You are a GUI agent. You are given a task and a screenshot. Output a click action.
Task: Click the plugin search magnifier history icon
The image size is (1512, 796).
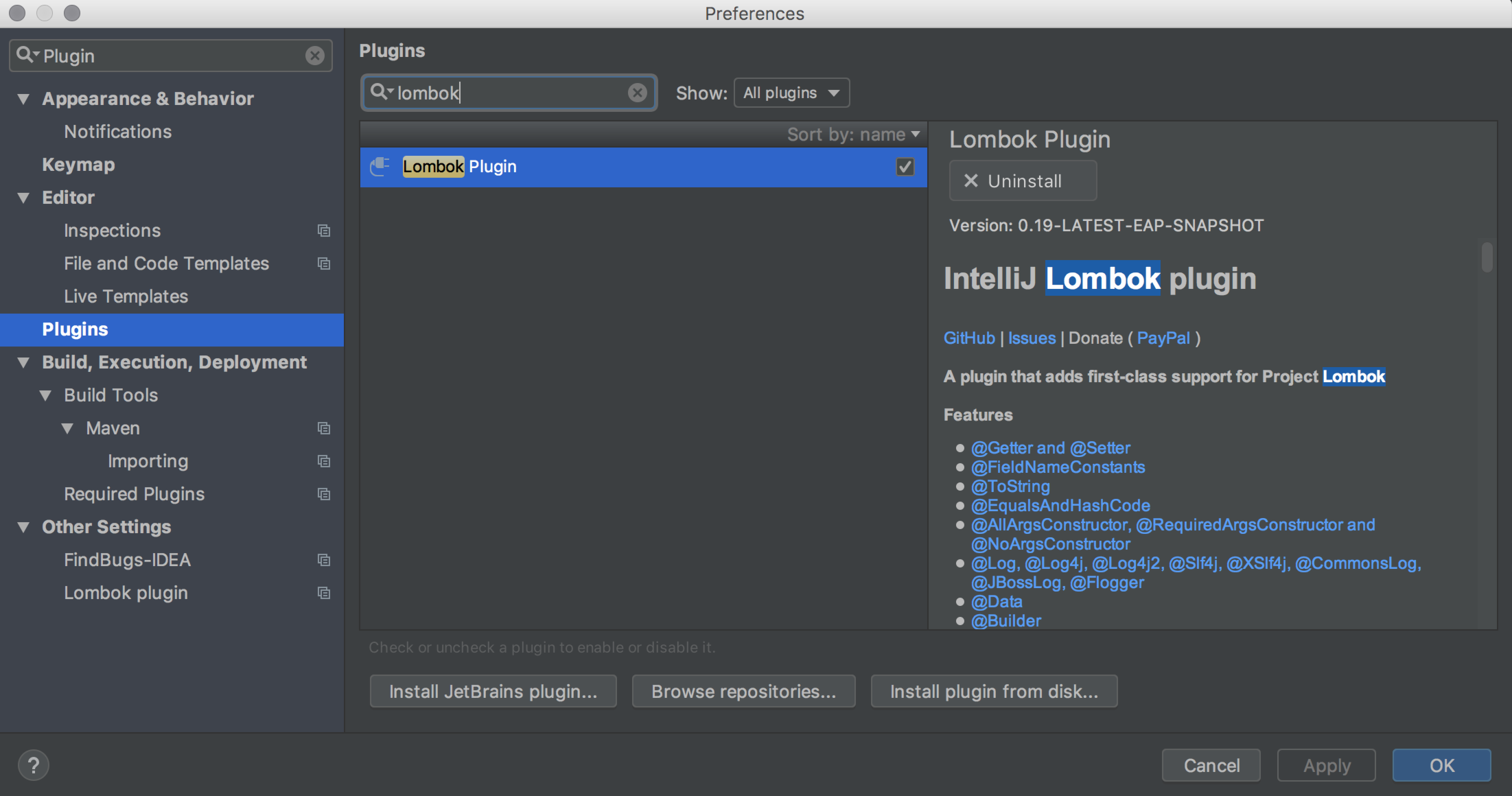pyautogui.click(x=381, y=92)
